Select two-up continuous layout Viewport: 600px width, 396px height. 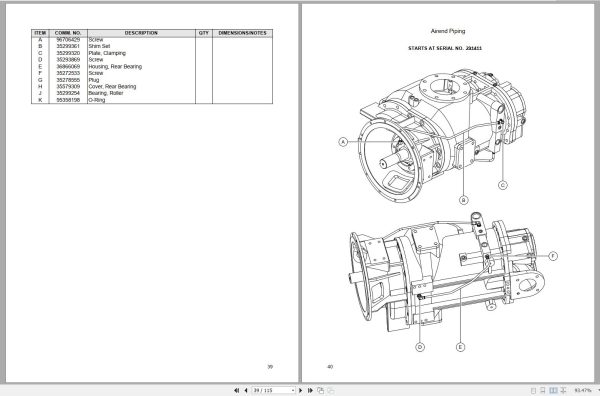point(563,391)
